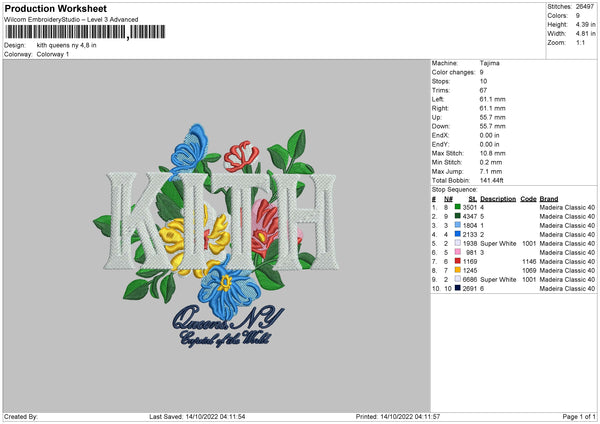Click the Stitches value '26497'
The height and width of the screenshot is (424, 600).
[585, 7]
